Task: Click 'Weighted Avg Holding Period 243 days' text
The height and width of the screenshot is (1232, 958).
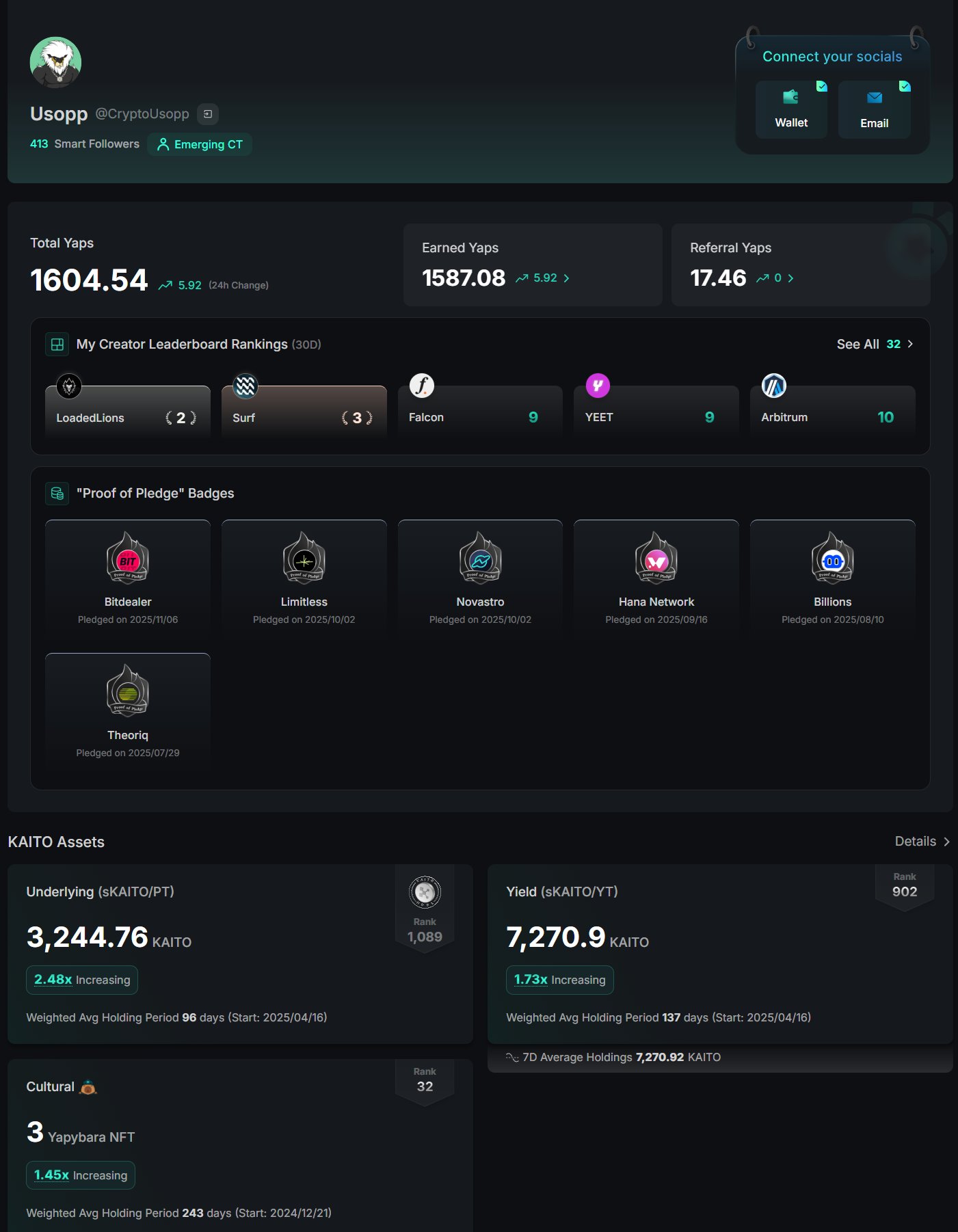Action: coord(129,1213)
